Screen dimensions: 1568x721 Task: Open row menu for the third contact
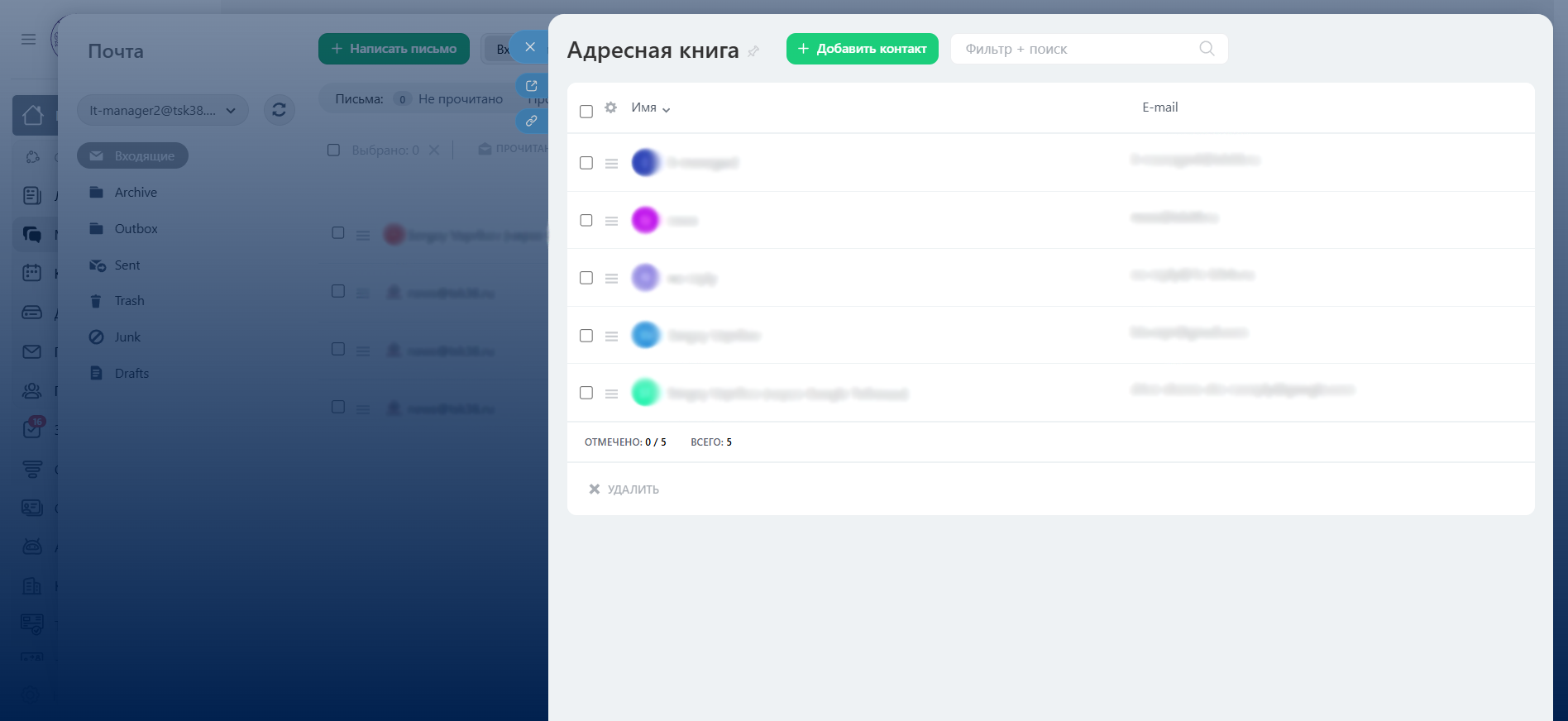click(611, 279)
